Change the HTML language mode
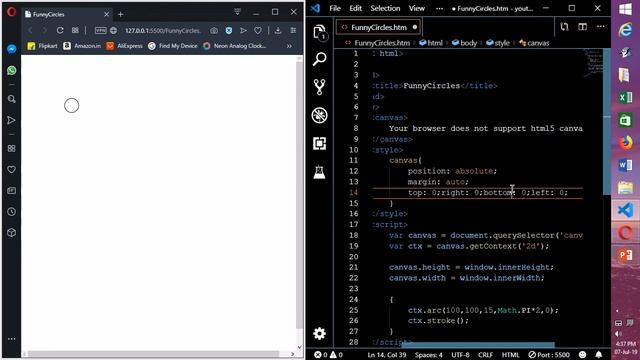This screenshot has height=360, width=640. click(x=510, y=355)
